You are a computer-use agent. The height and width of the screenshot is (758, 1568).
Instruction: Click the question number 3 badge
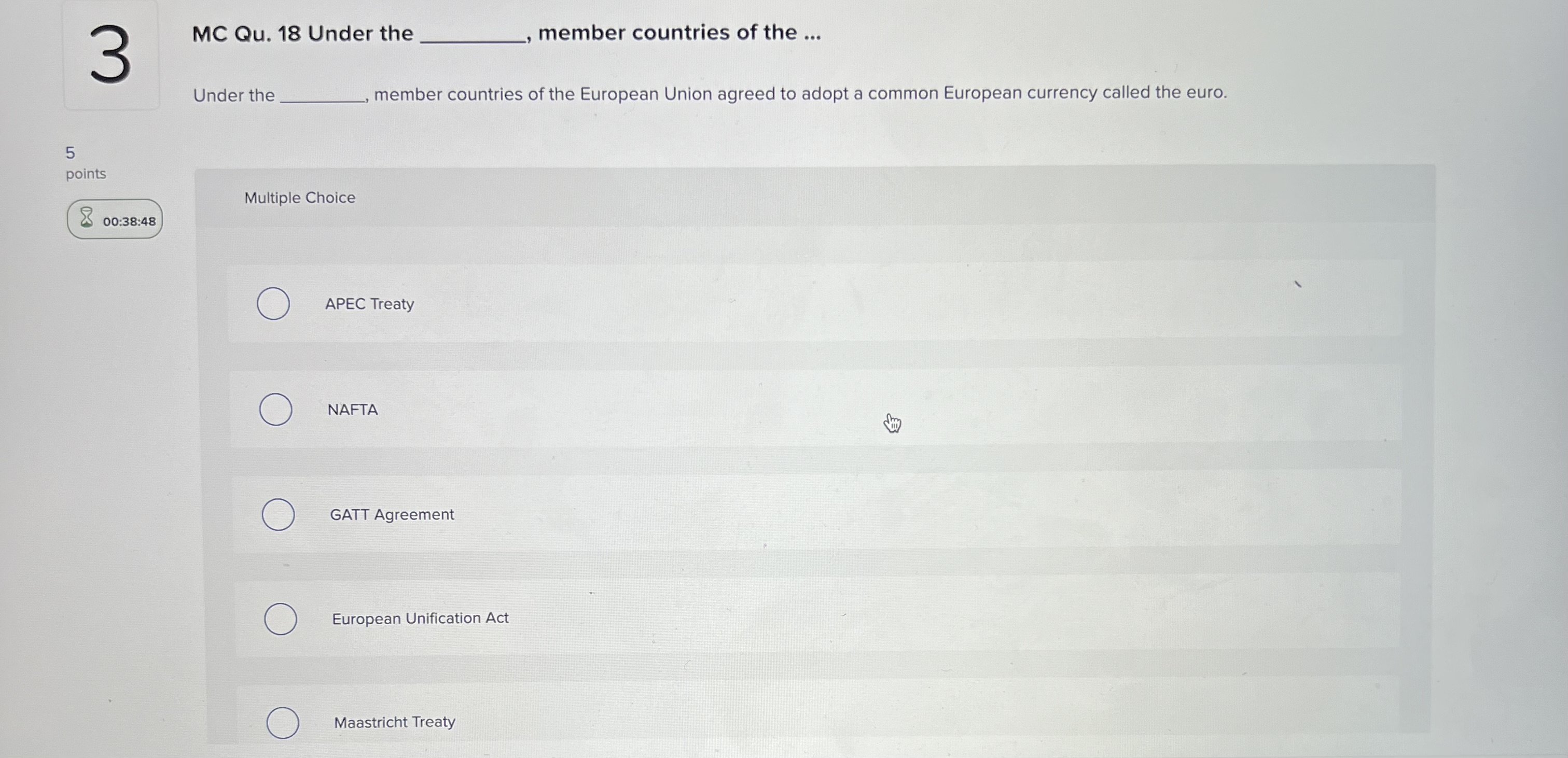[111, 56]
